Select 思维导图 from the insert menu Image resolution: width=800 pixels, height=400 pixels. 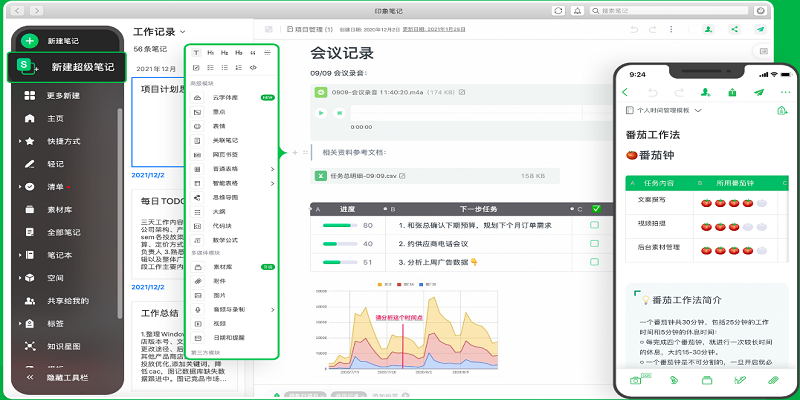[x=225, y=197]
